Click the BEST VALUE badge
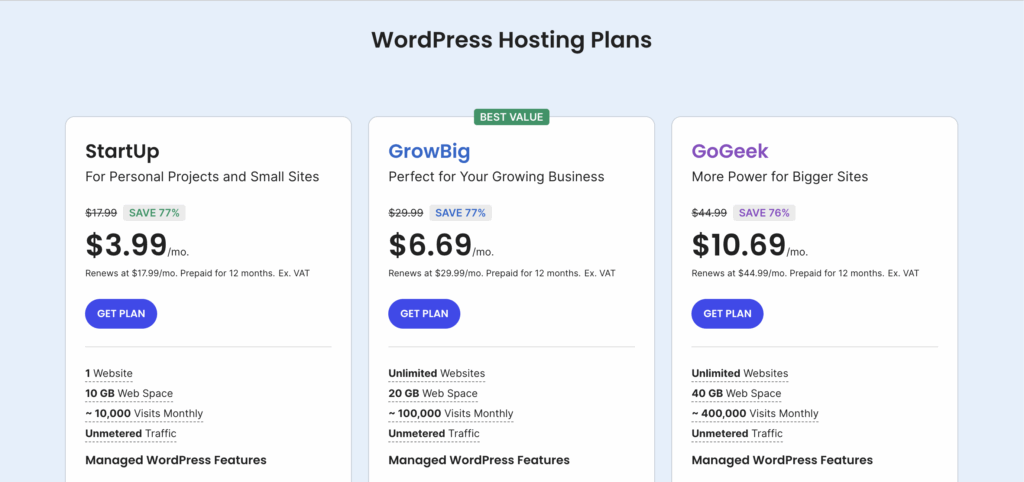 click(511, 117)
